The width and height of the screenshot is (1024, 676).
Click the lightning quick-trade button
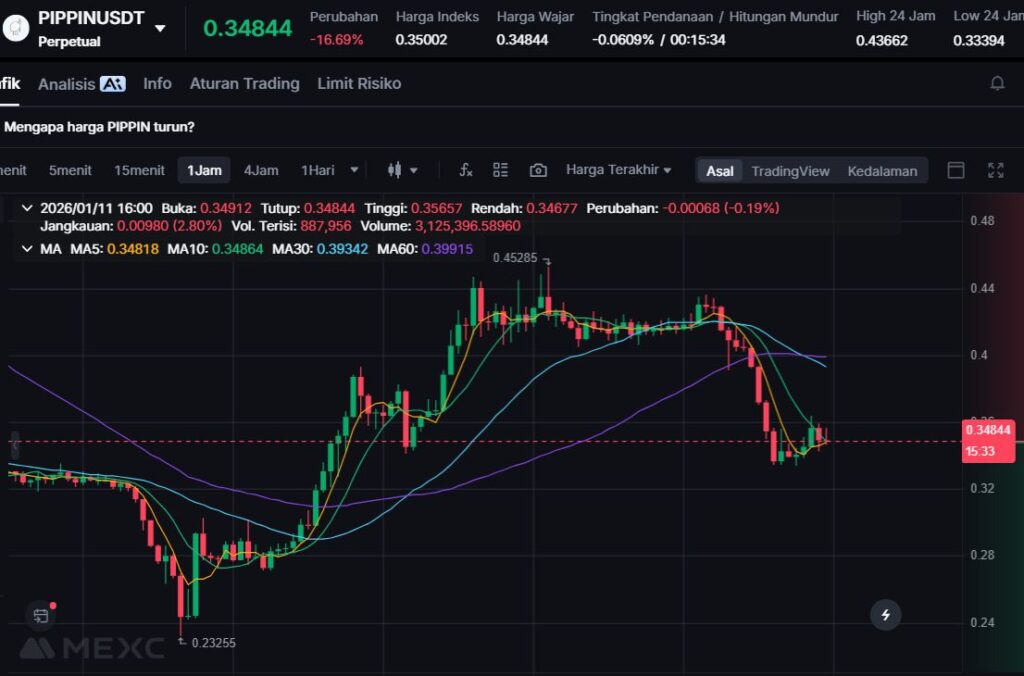885,614
